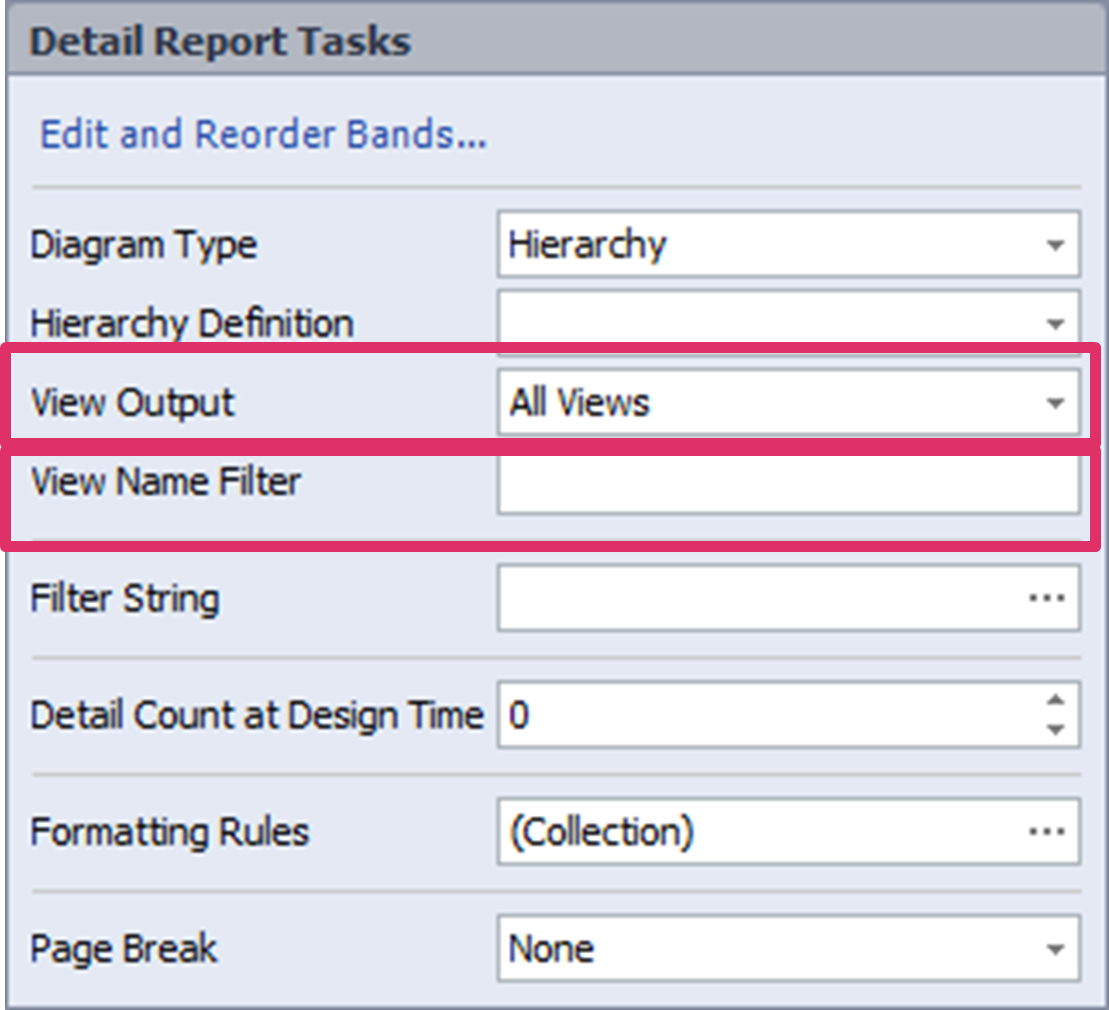Open the Formatting Rules ellipsis collection editor

click(1046, 832)
